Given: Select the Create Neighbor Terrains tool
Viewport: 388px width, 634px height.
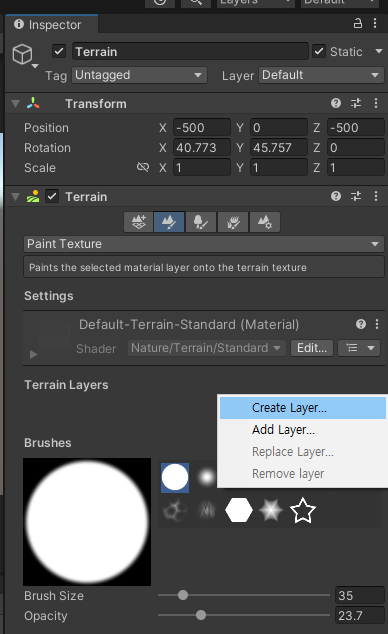Looking at the screenshot, I should coord(139,222).
